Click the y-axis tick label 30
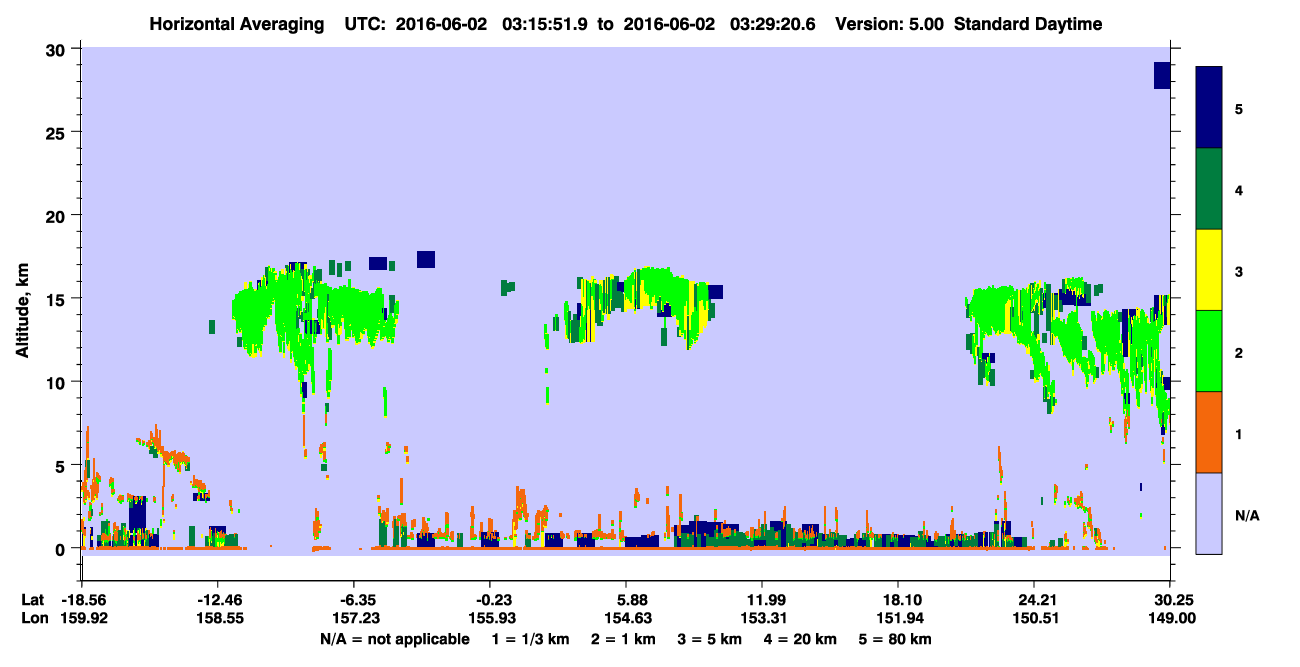The width and height of the screenshot is (1300, 667). (x=58, y=49)
